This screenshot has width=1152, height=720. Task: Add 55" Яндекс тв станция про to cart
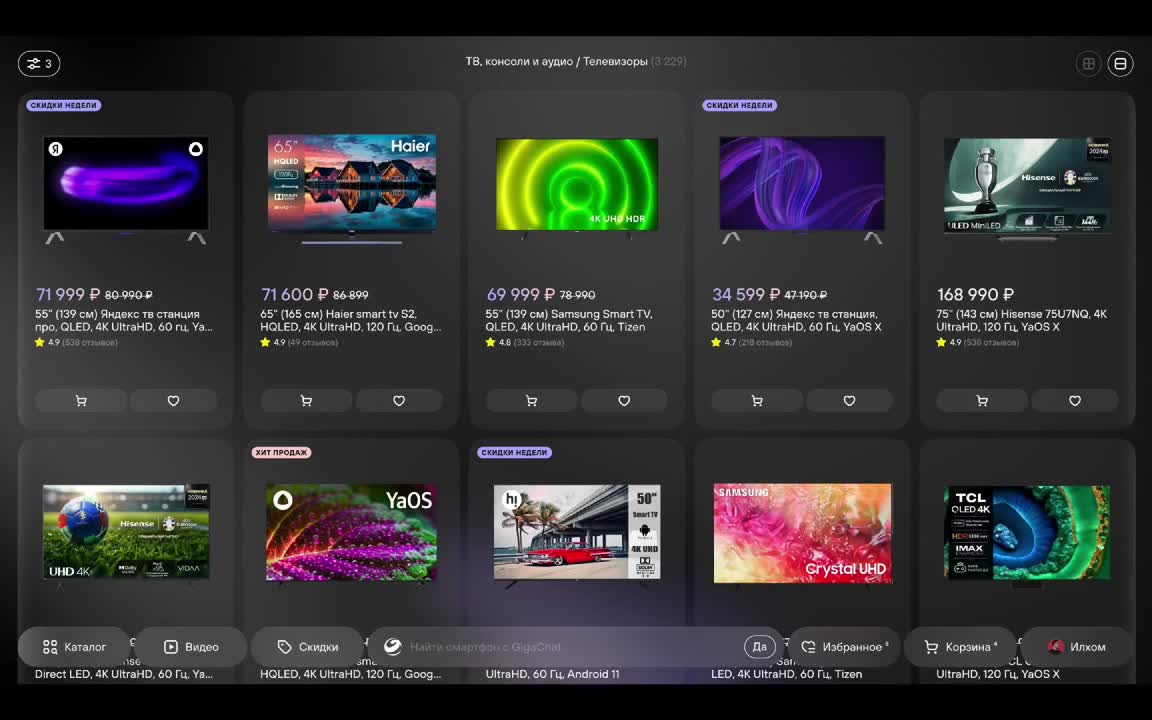pyautogui.click(x=81, y=400)
